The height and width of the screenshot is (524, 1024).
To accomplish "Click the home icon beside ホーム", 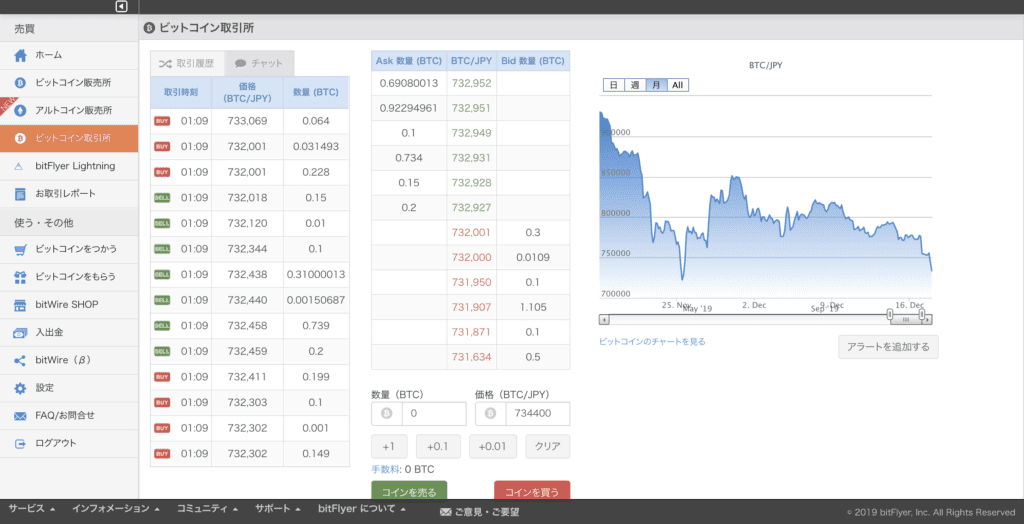I will coord(20,56).
